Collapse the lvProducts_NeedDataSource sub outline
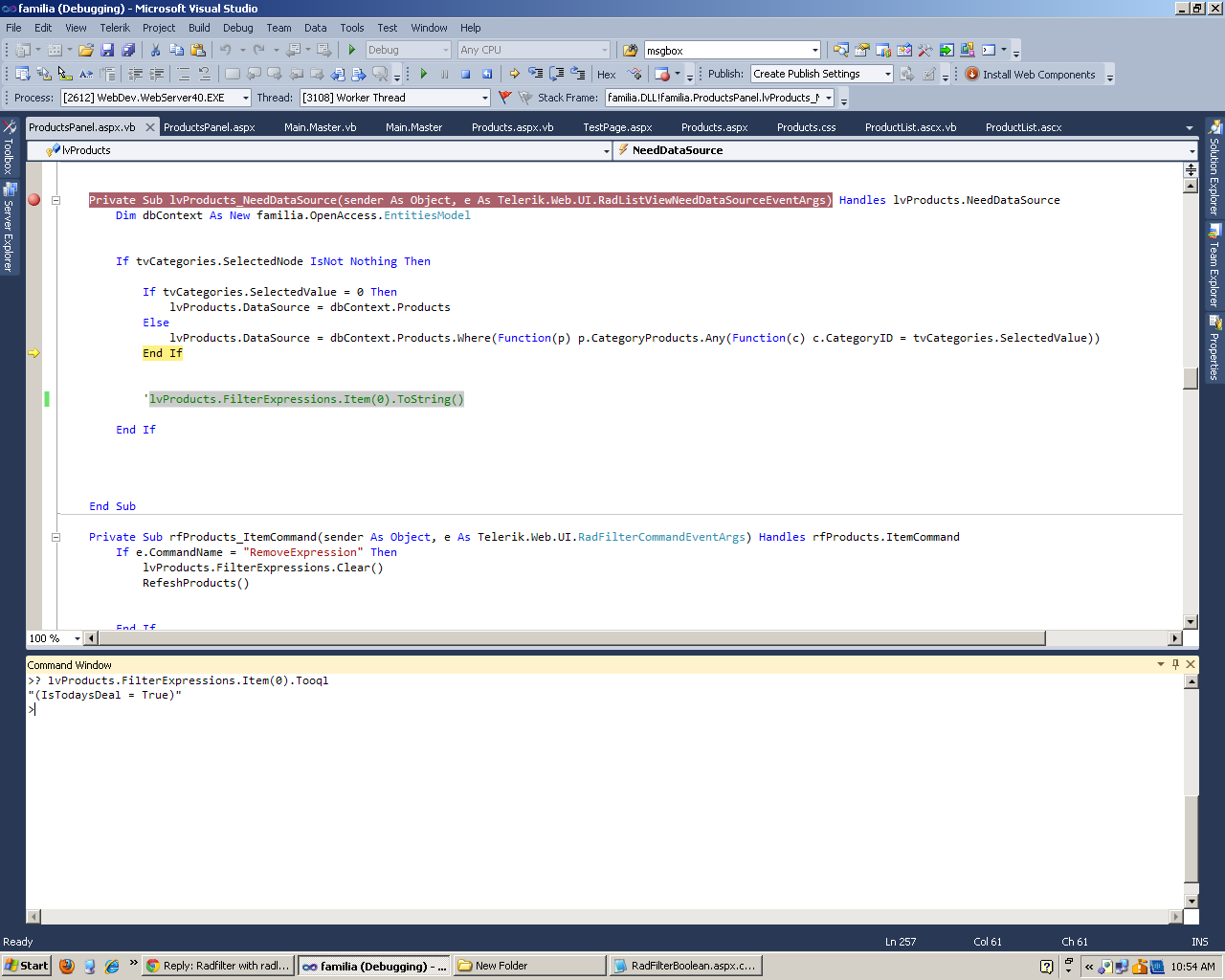Screen dimensions: 1225x980 tap(56, 200)
